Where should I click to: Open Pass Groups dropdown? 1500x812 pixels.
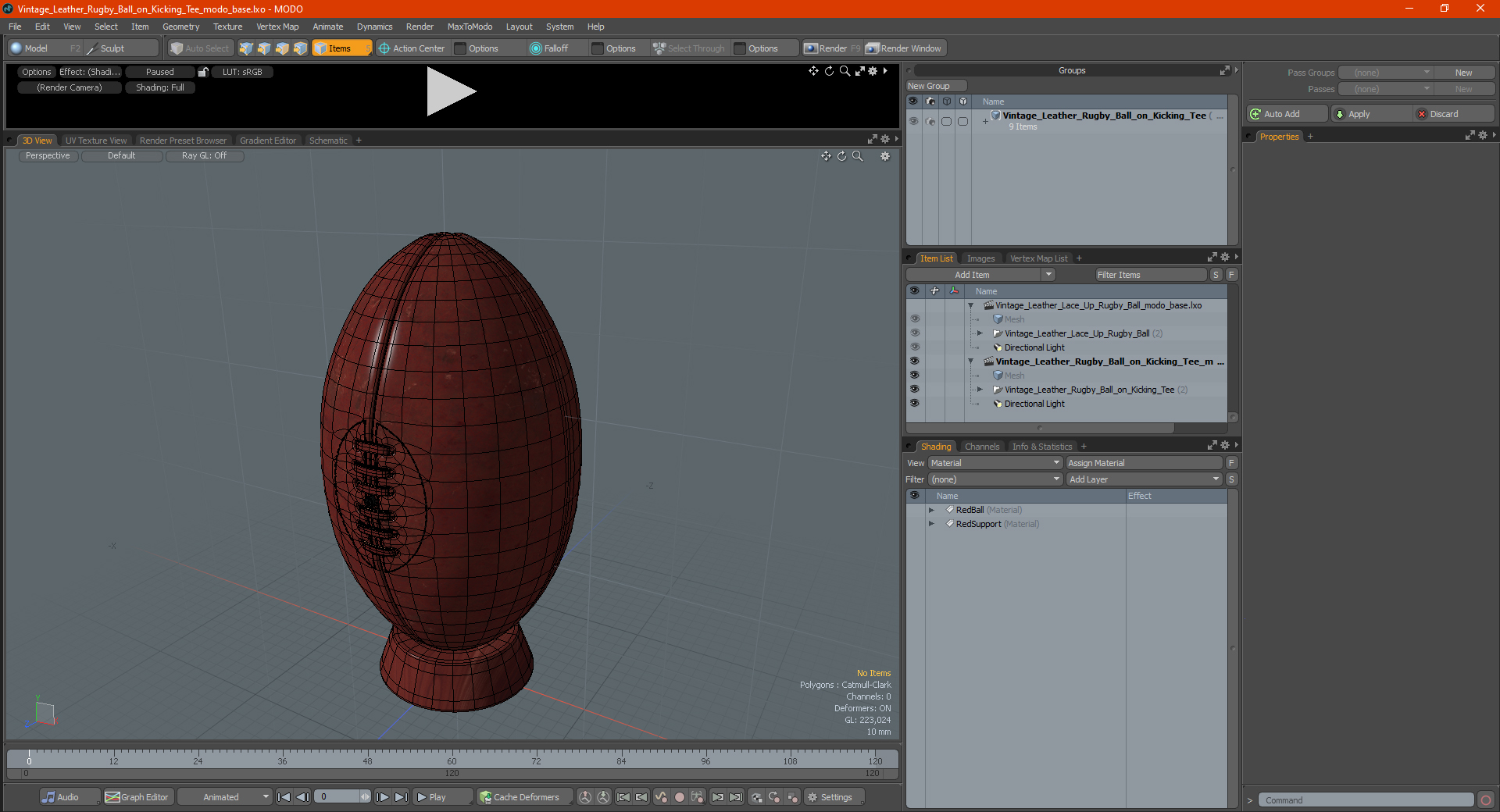[1385, 73]
